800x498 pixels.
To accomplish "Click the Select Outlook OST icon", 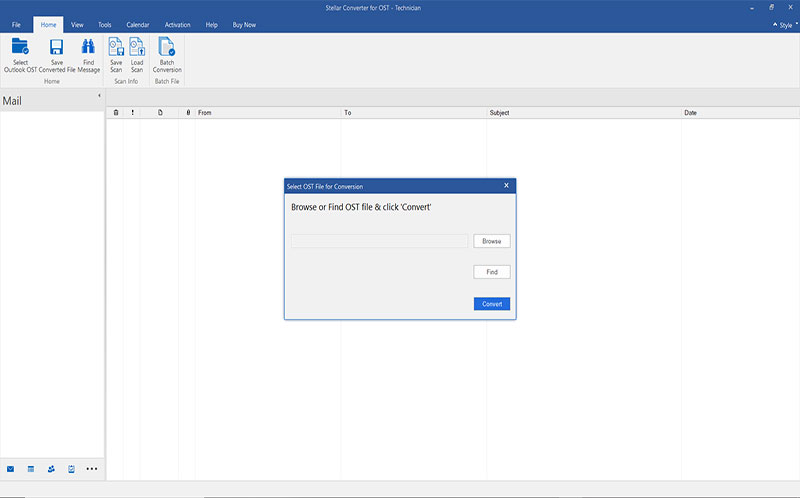I will 20,46.
